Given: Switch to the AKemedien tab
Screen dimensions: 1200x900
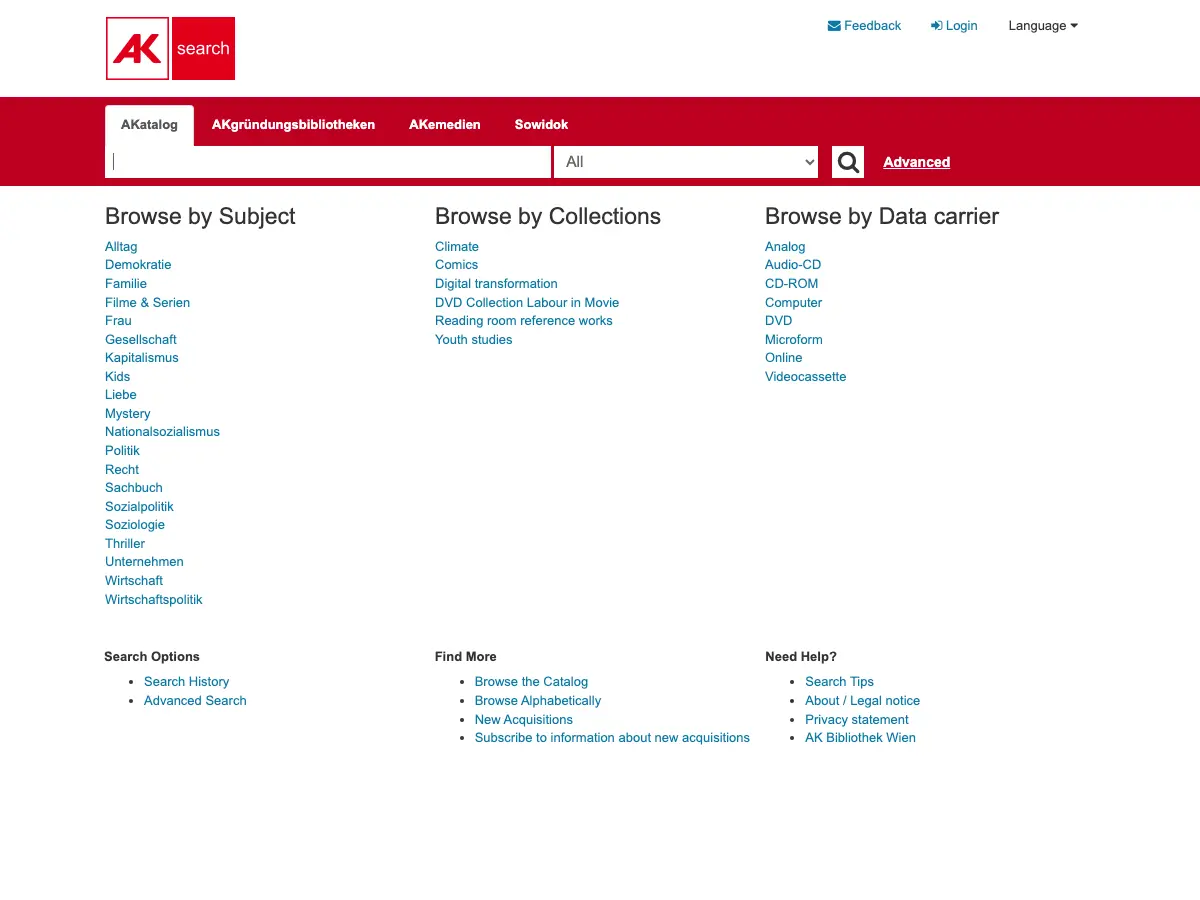Looking at the screenshot, I should point(445,125).
